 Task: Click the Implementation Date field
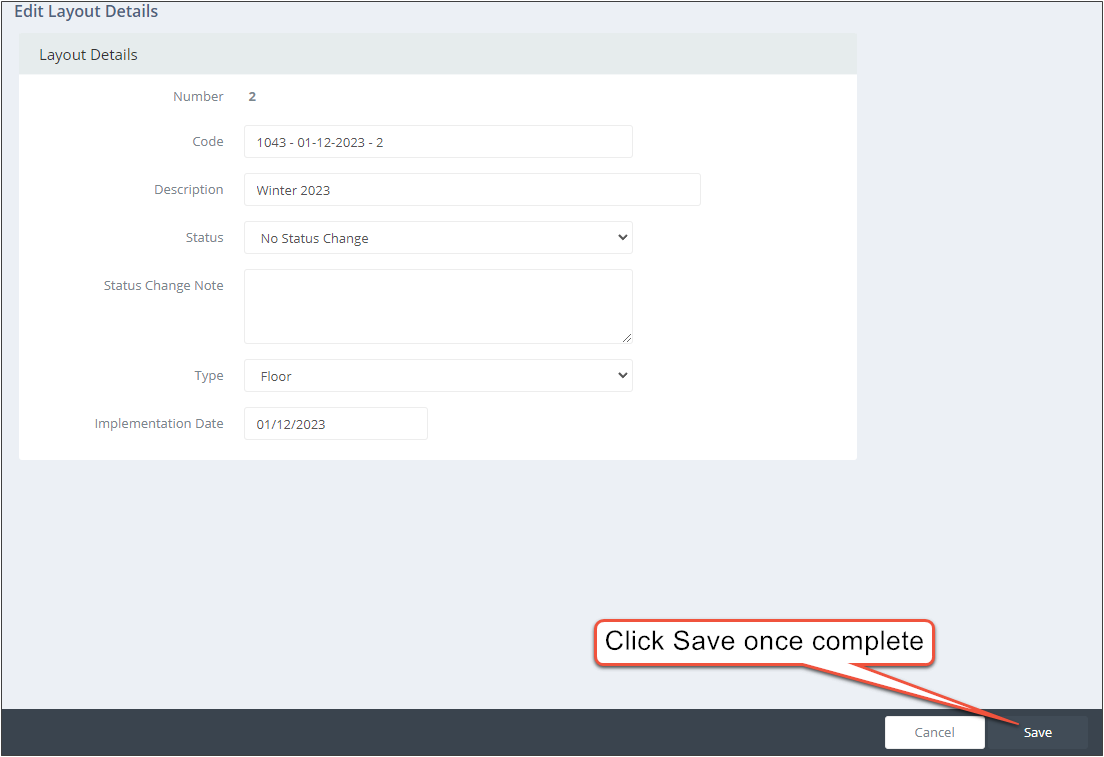pos(336,424)
